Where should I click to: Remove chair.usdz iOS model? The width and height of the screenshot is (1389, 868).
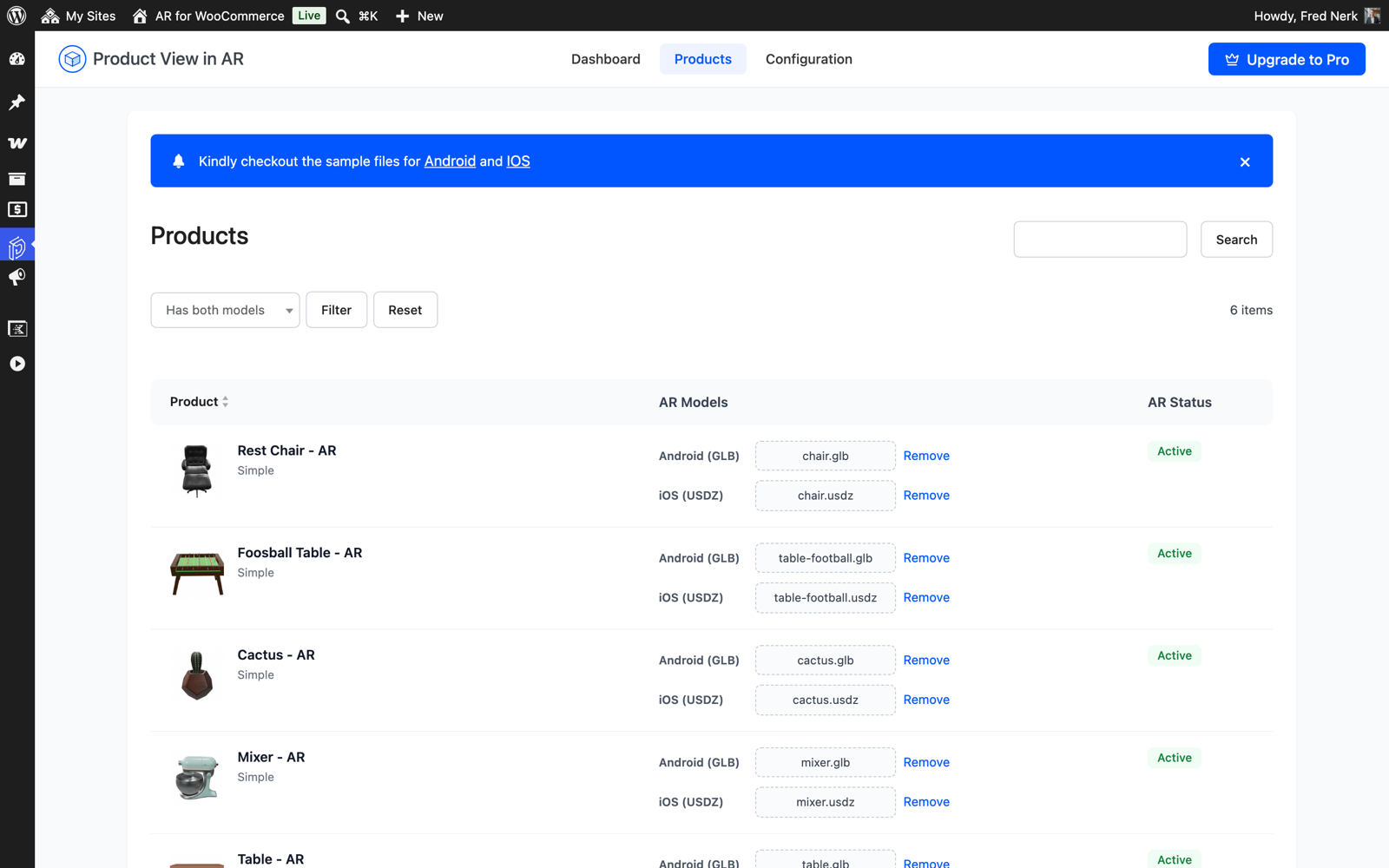click(x=926, y=496)
